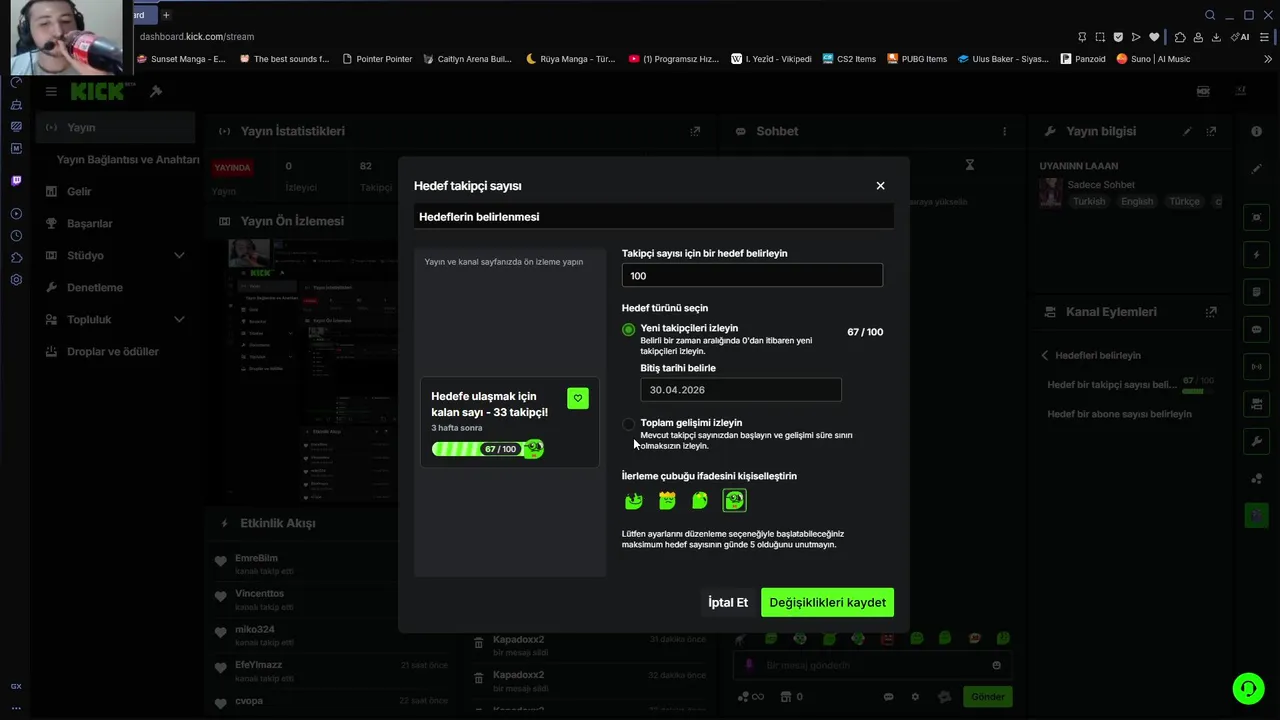This screenshot has height=720, width=1280.
Task: Click EmreBilm in the activity feed
Action: coord(256,558)
